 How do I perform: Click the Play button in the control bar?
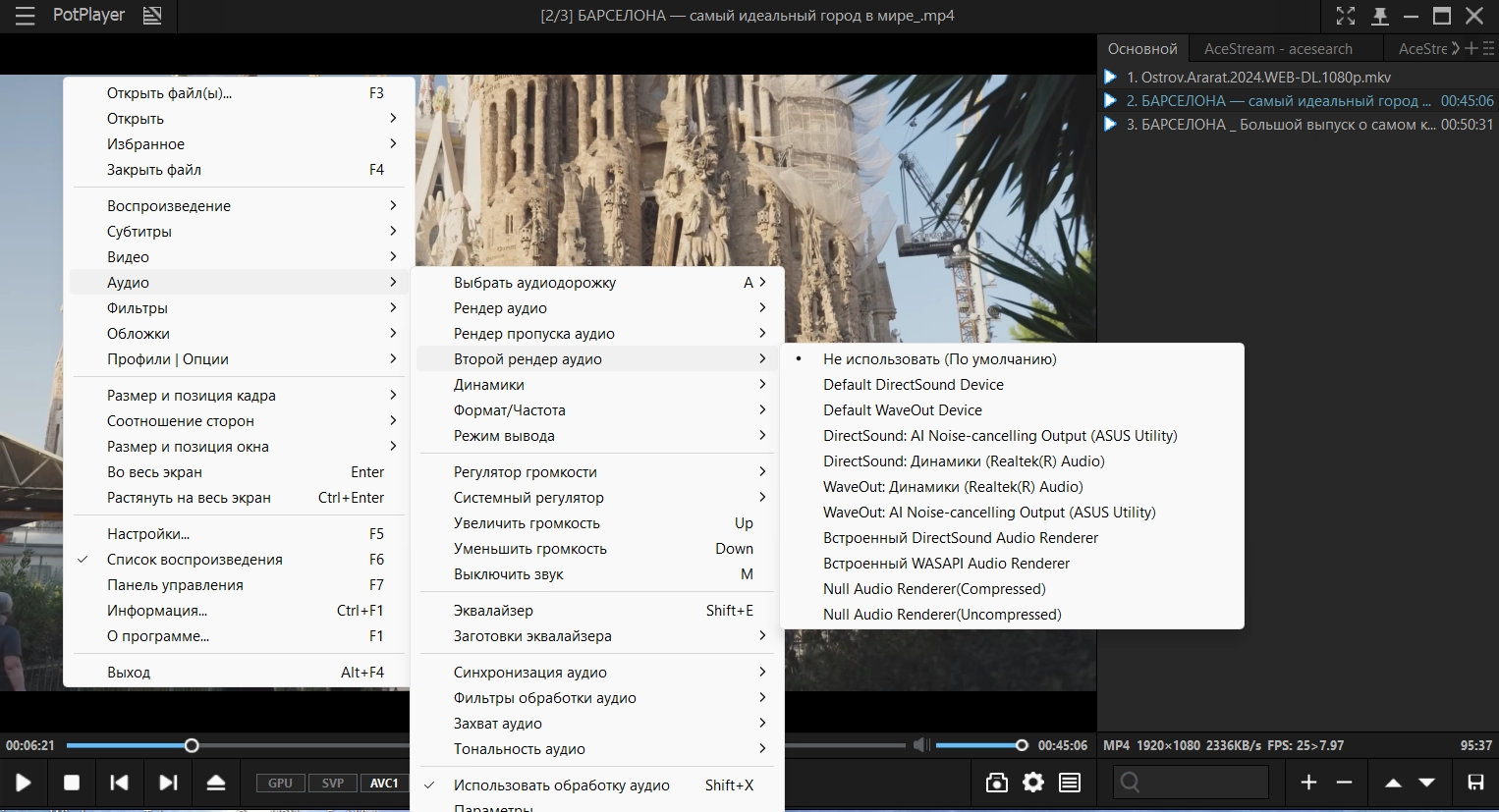(x=24, y=783)
